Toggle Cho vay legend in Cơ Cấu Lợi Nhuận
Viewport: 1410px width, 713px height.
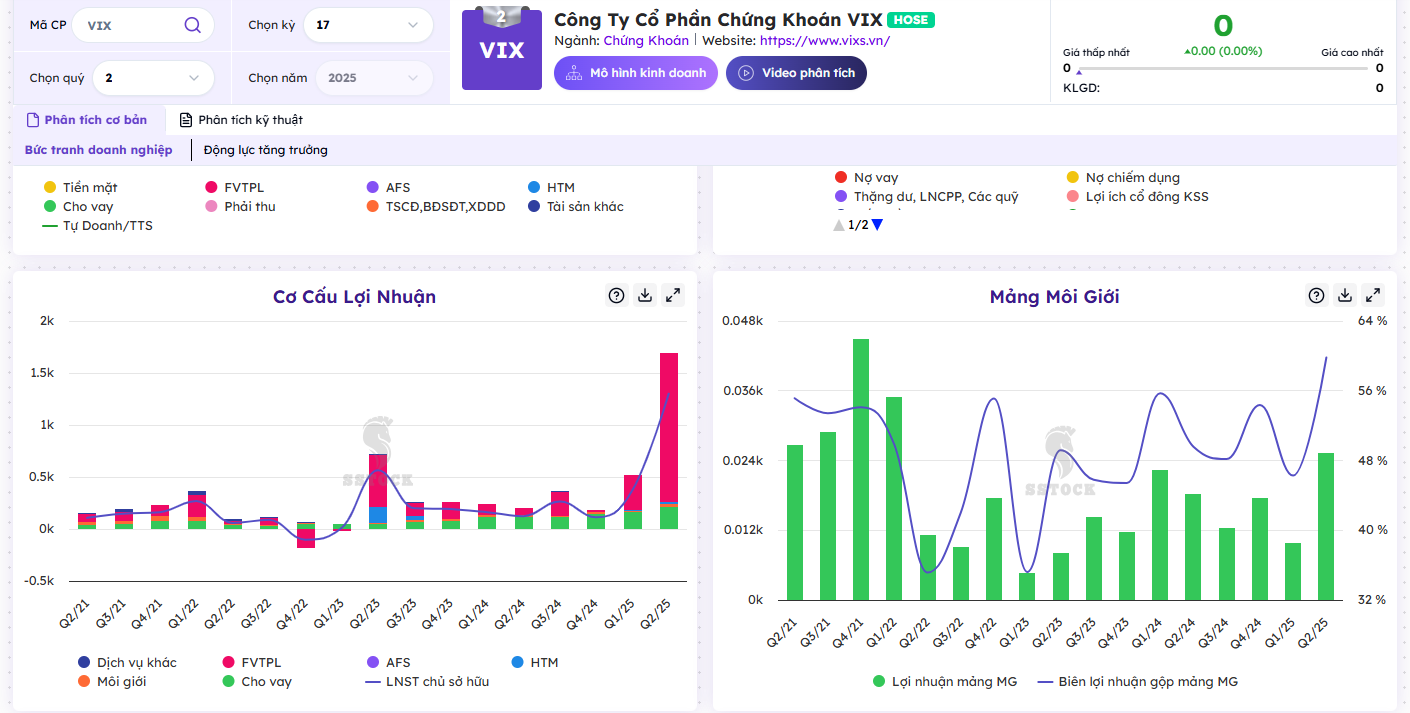tap(256, 681)
